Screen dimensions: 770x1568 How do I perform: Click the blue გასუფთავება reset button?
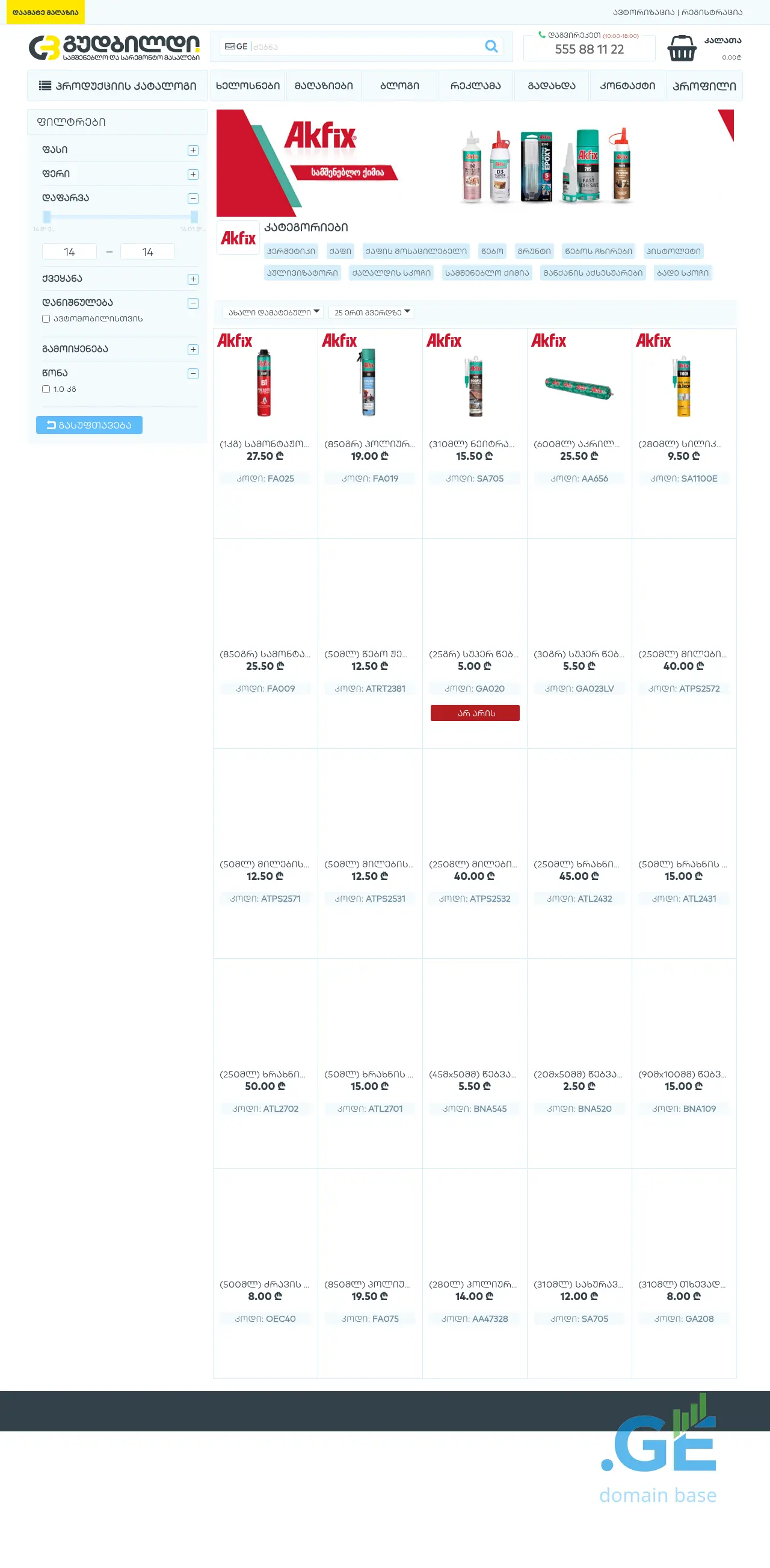tap(89, 425)
